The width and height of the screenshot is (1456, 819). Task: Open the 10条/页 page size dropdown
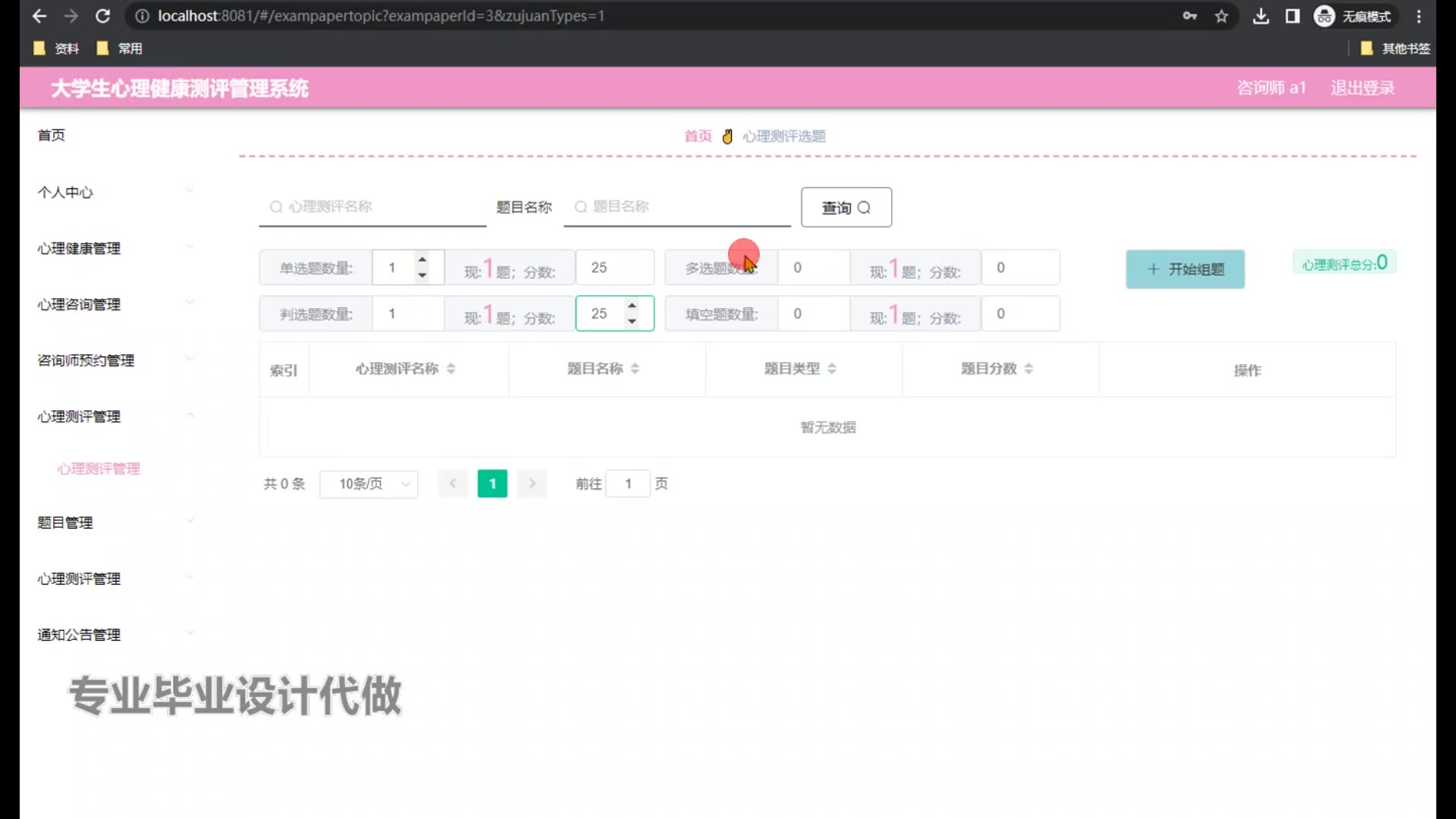[369, 484]
